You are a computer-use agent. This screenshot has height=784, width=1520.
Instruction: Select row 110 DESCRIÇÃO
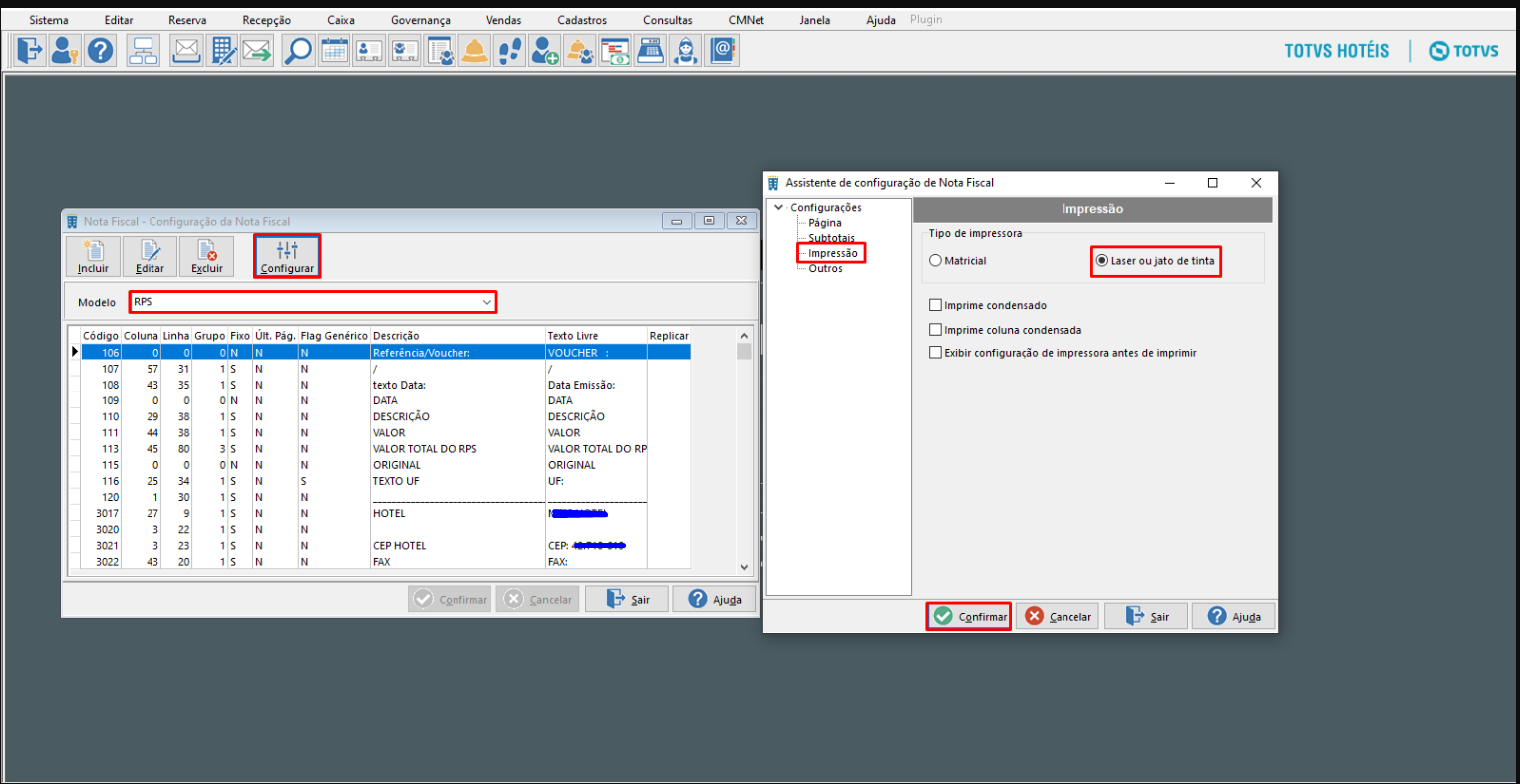click(x=379, y=416)
